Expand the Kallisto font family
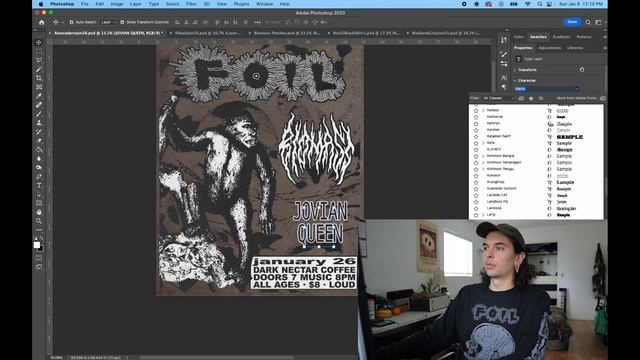Viewport: 640px width, 360px height. click(x=483, y=110)
